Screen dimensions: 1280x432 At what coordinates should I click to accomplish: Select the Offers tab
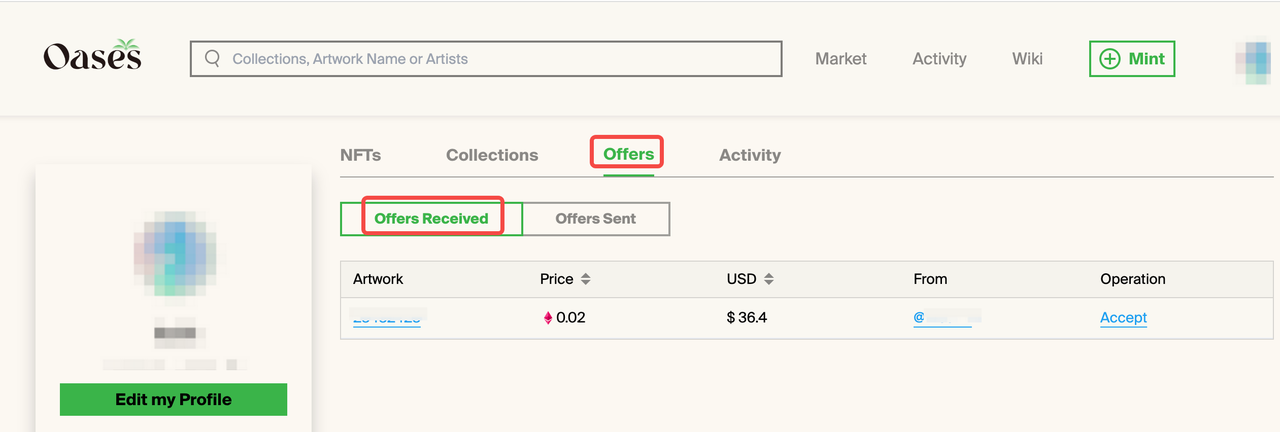(629, 154)
